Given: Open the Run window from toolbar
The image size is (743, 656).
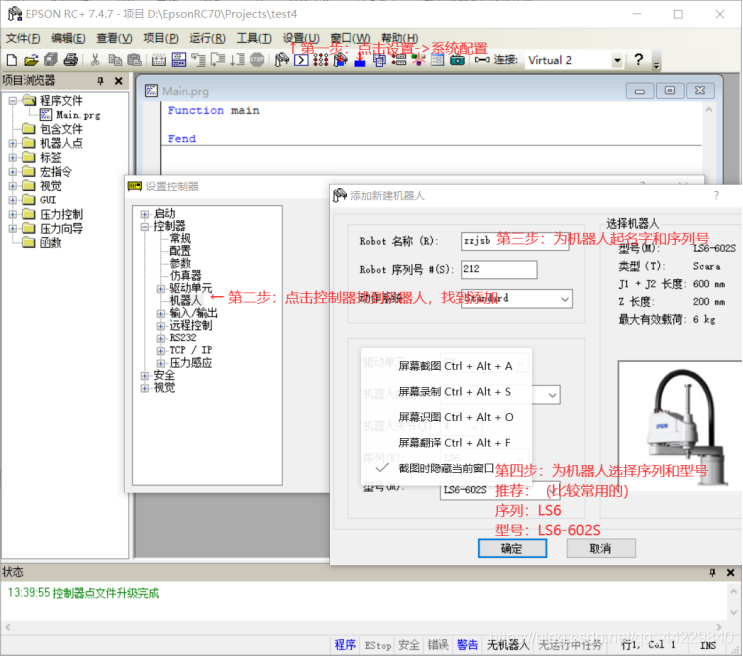Looking at the screenshot, I should (179, 60).
